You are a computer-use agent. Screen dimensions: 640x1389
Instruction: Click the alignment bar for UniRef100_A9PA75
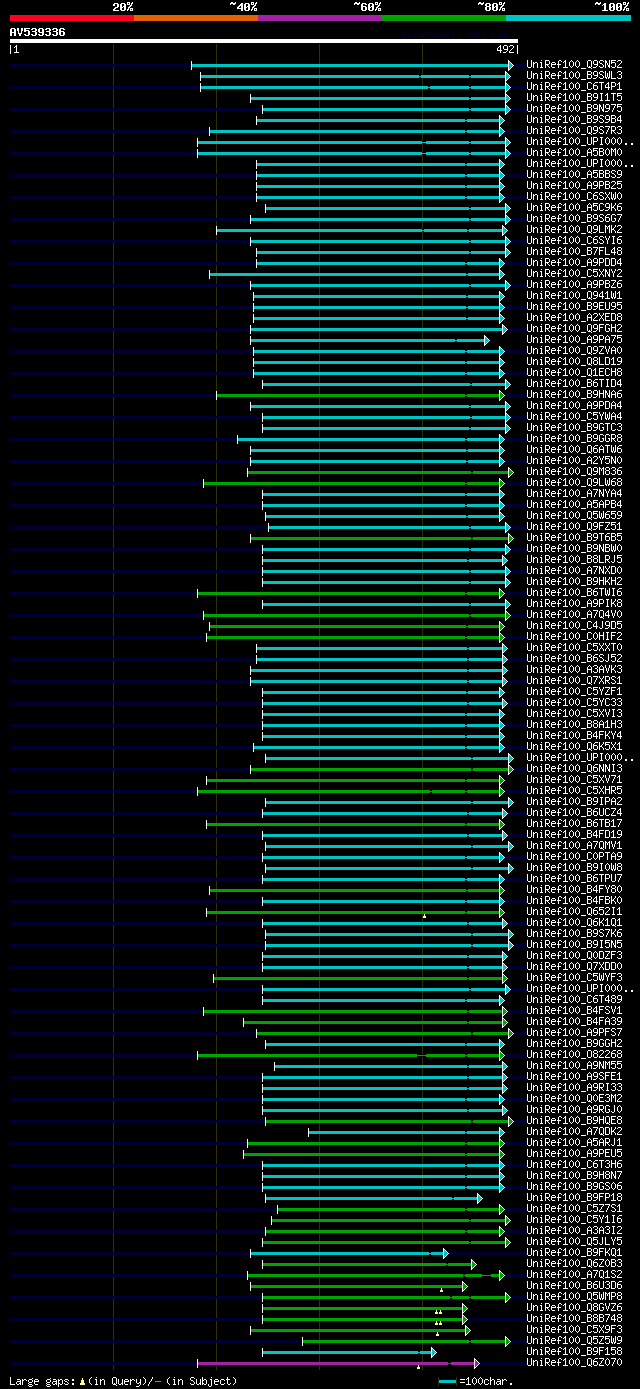pyautogui.click(x=369, y=340)
